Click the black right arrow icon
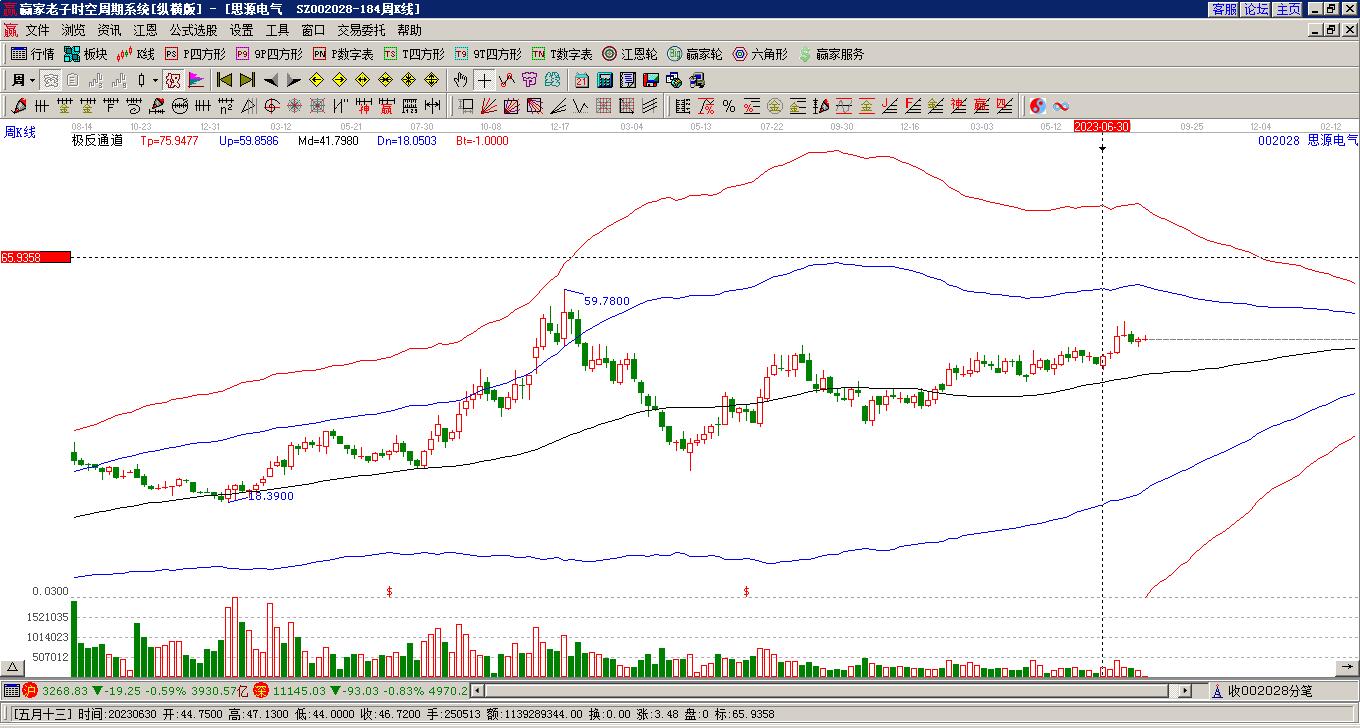 (x=294, y=80)
